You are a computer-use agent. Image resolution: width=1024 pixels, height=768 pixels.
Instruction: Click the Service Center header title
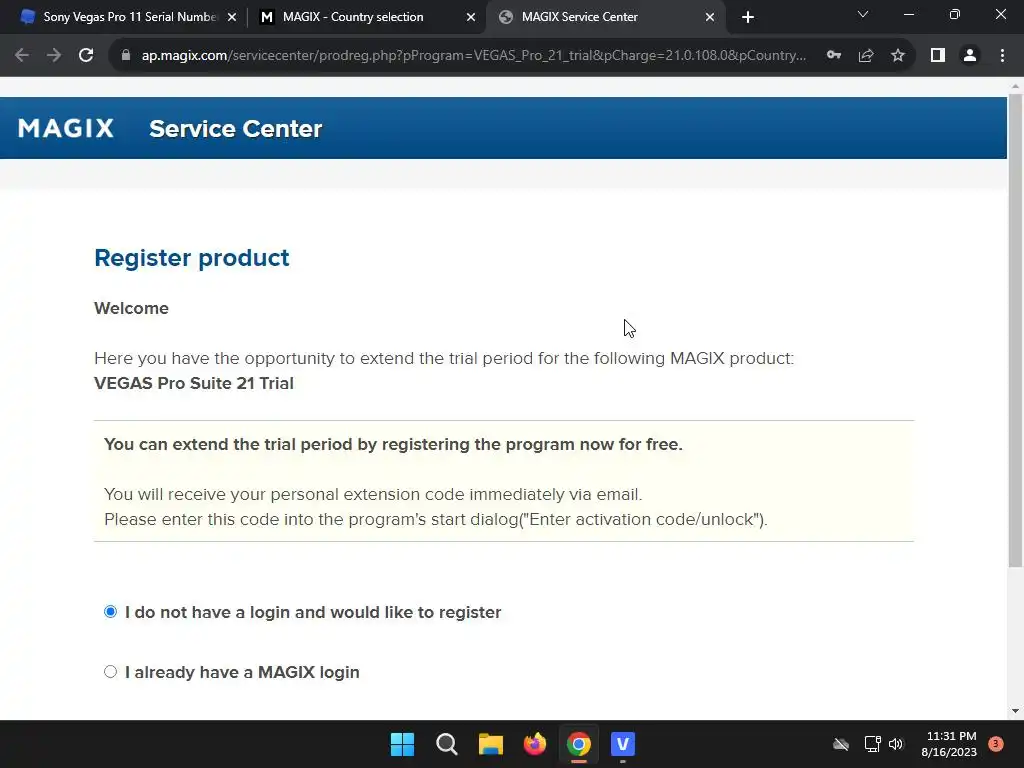point(236,129)
